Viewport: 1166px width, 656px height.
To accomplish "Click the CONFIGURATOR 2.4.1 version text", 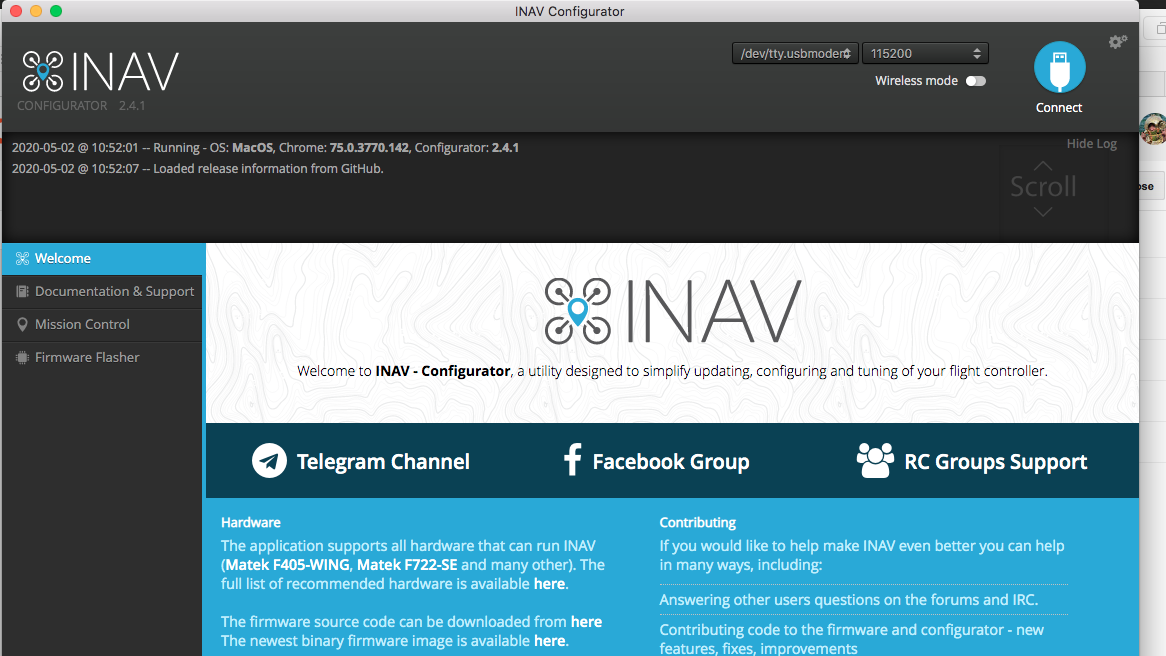I will click(x=81, y=106).
